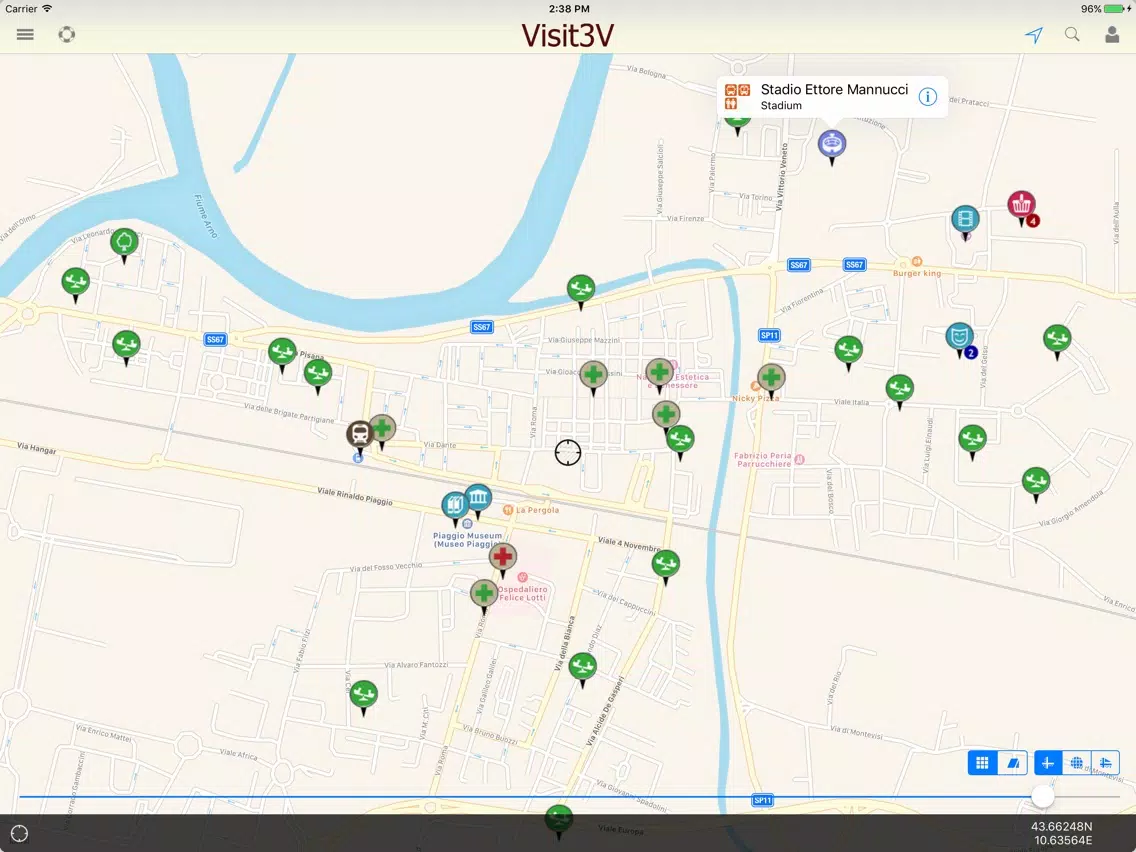The height and width of the screenshot is (852, 1136).
Task: Tap the Via Enrico Mattei street label
Action: pos(104,732)
